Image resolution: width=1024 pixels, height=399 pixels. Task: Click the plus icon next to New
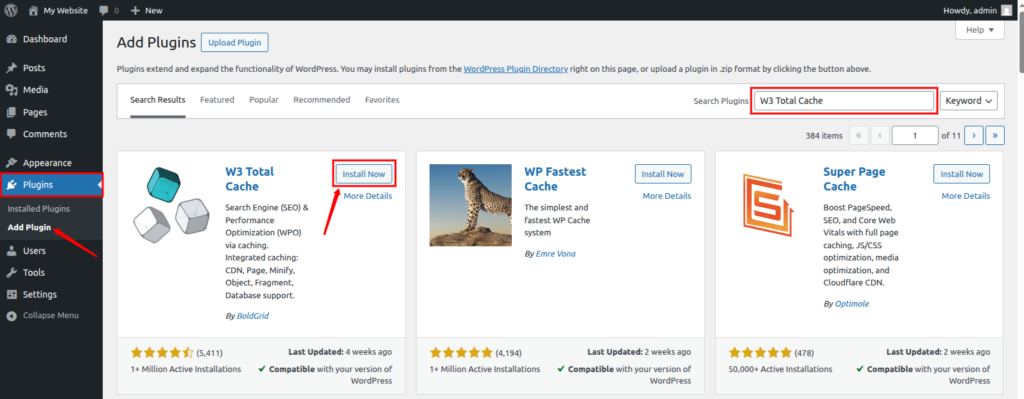(x=135, y=10)
